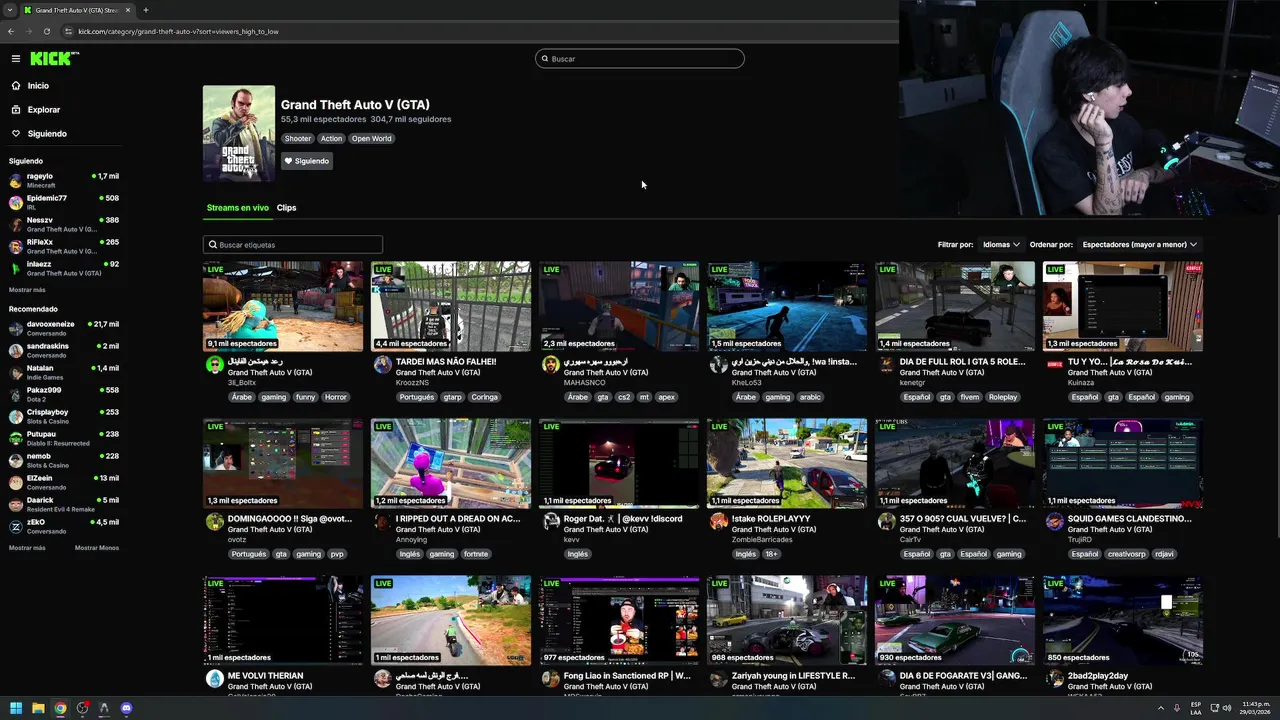1280x720 pixels.
Task: Open Nesszv in the followed channels list
Action: point(64,225)
